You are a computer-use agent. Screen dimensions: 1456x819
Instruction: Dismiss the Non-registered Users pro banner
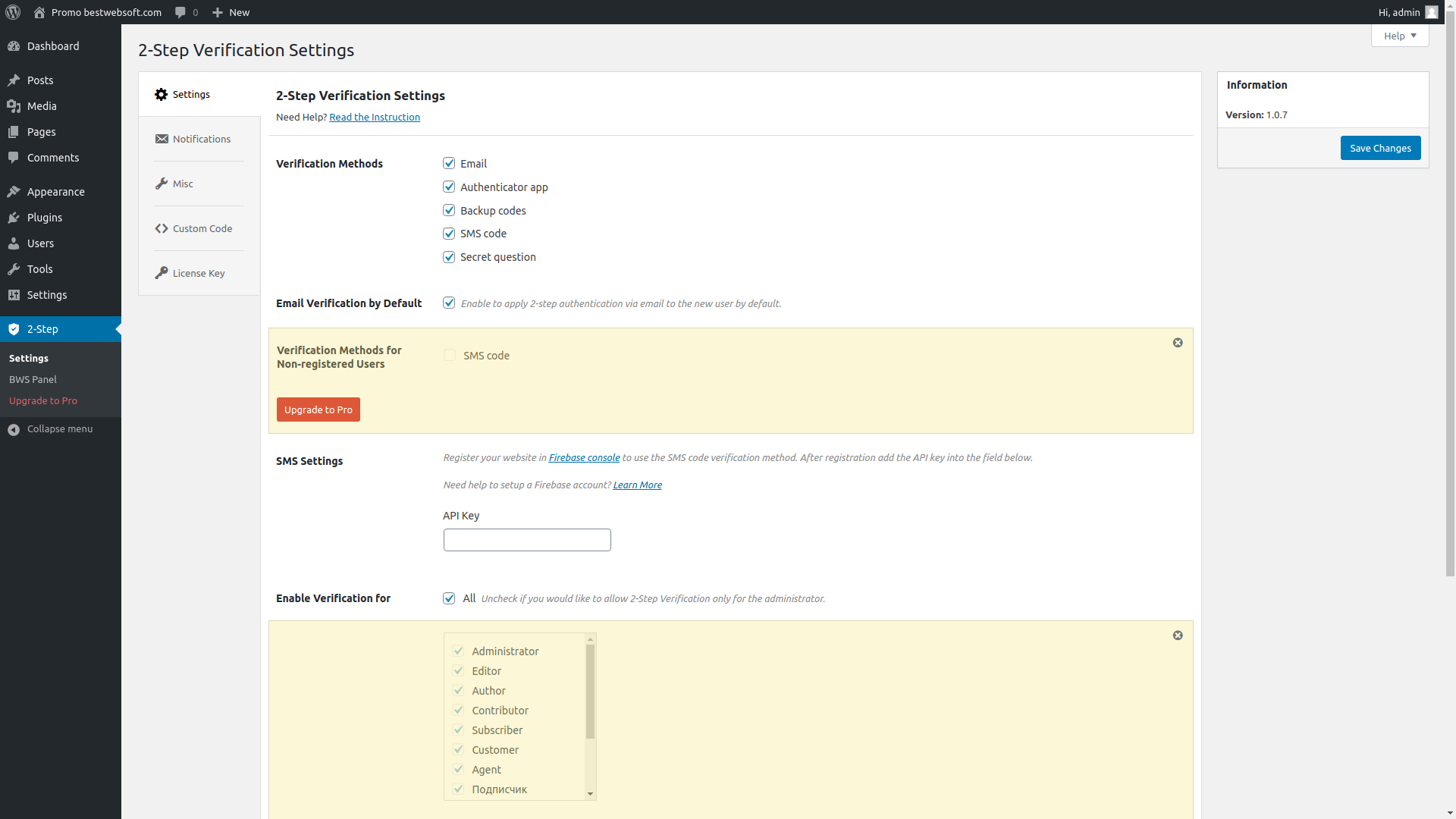[x=1178, y=343]
